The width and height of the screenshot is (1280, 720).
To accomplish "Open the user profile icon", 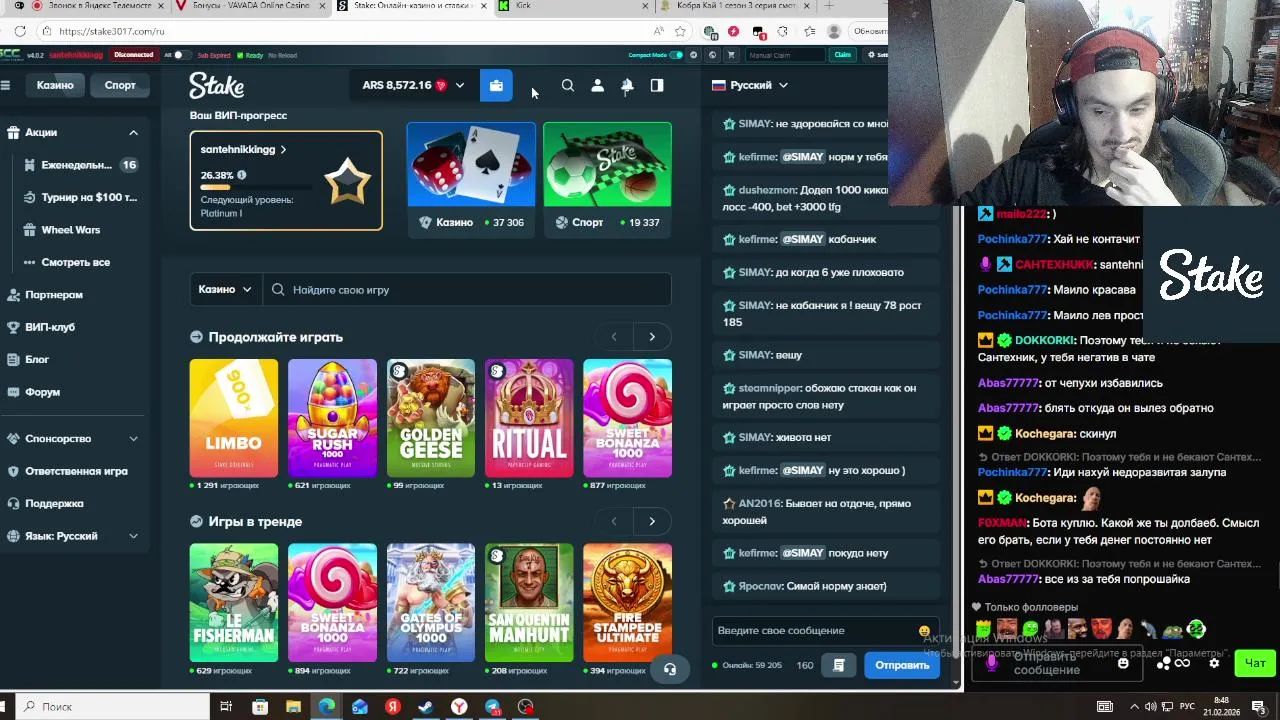I will point(598,86).
